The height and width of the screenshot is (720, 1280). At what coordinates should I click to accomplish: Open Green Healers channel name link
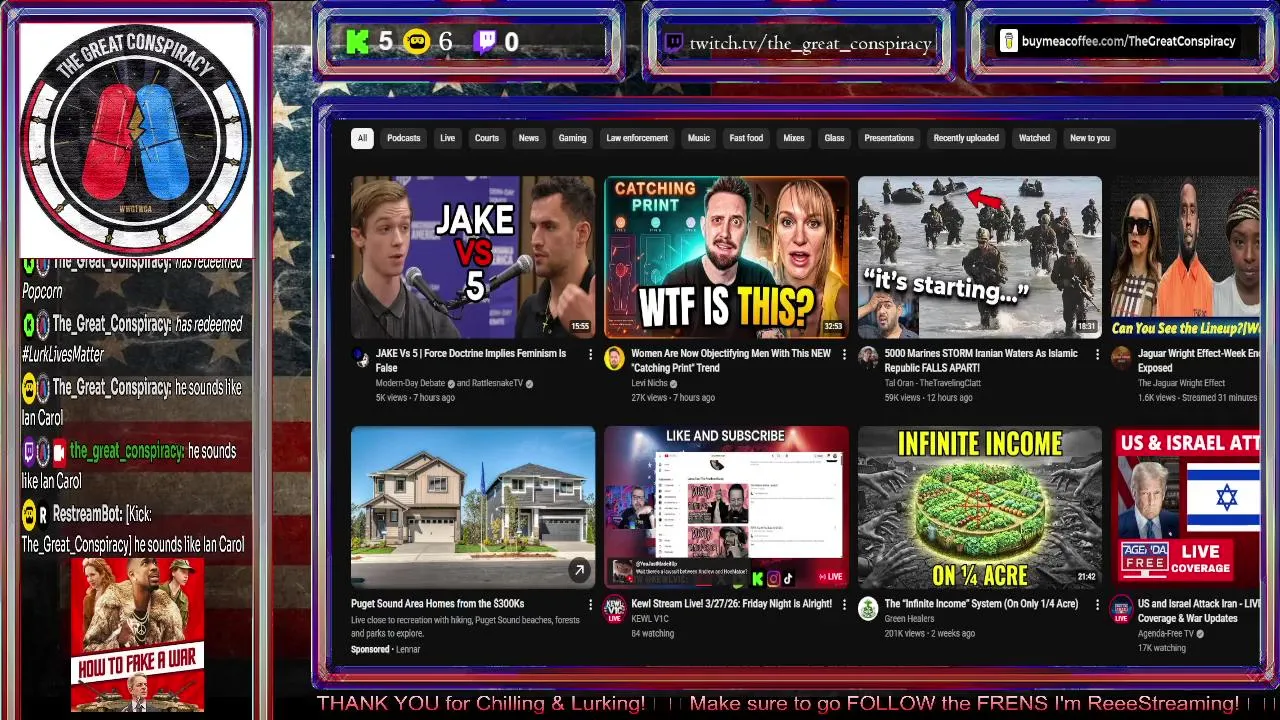click(x=909, y=619)
